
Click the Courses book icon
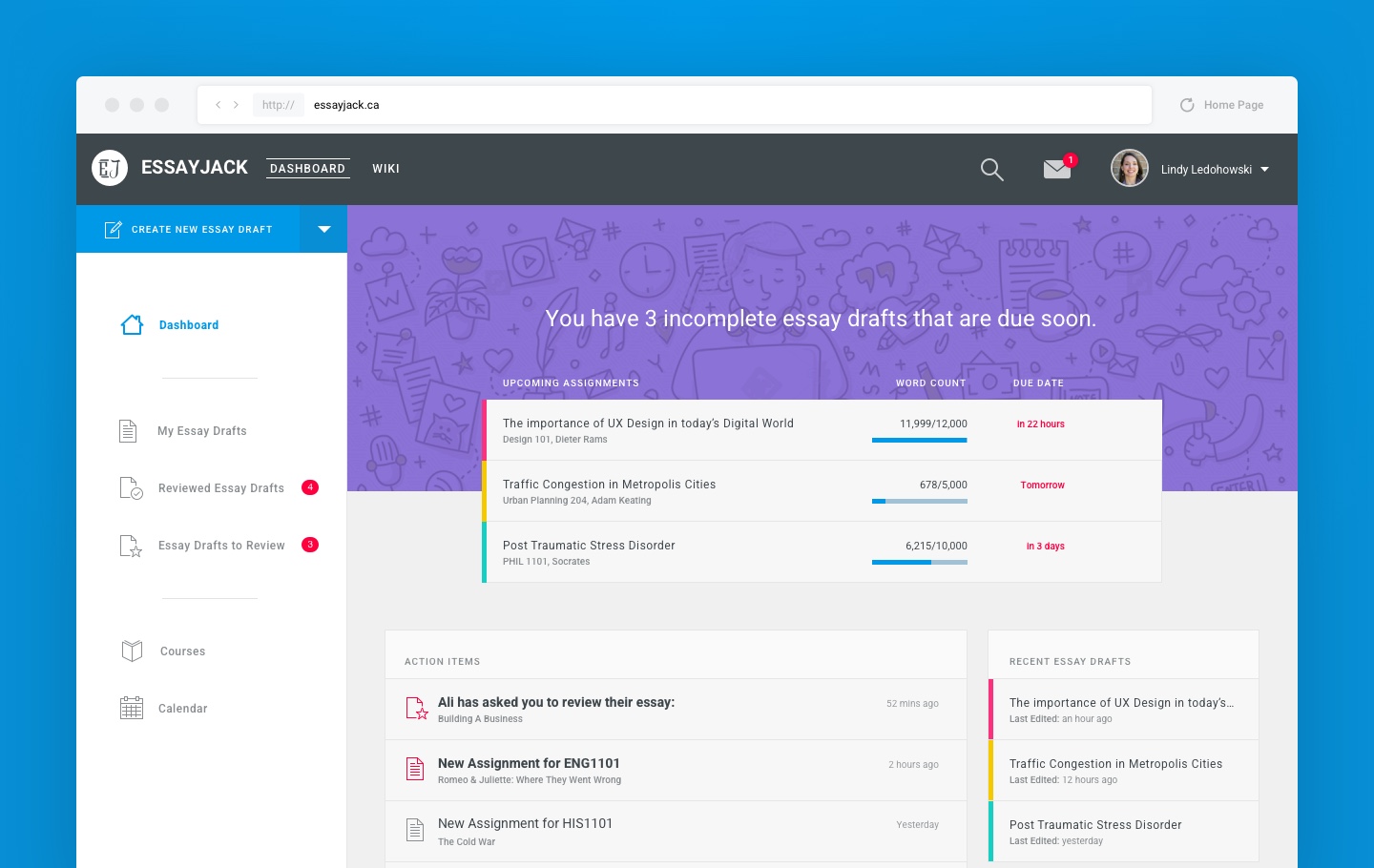(132, 651)
